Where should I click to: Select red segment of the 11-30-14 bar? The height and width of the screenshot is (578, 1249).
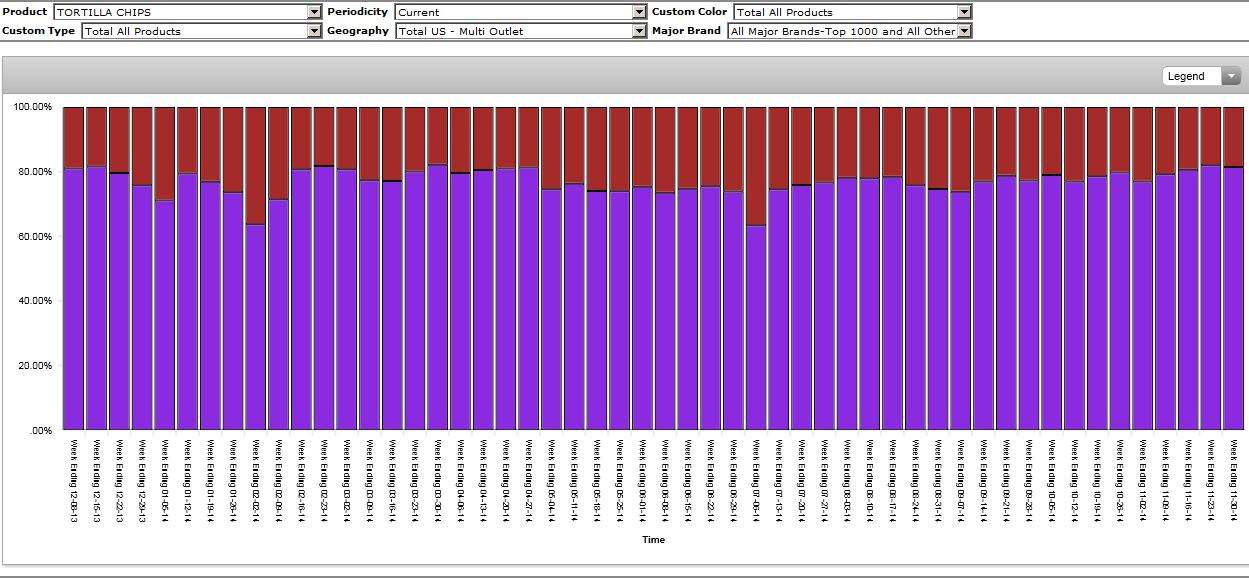click(x=1233, y=136)
